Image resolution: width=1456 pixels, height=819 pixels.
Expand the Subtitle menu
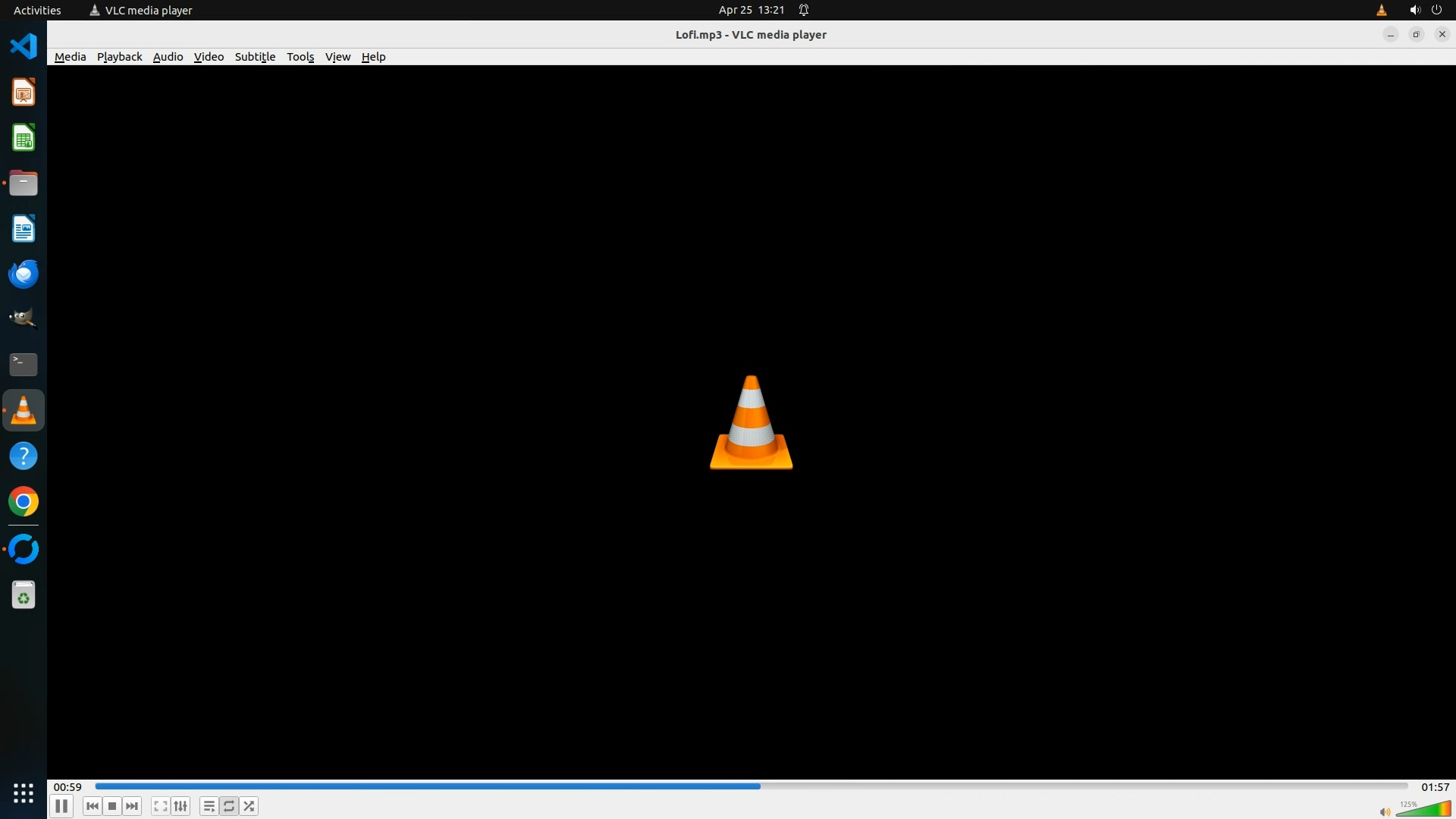(x=255, y=57)
